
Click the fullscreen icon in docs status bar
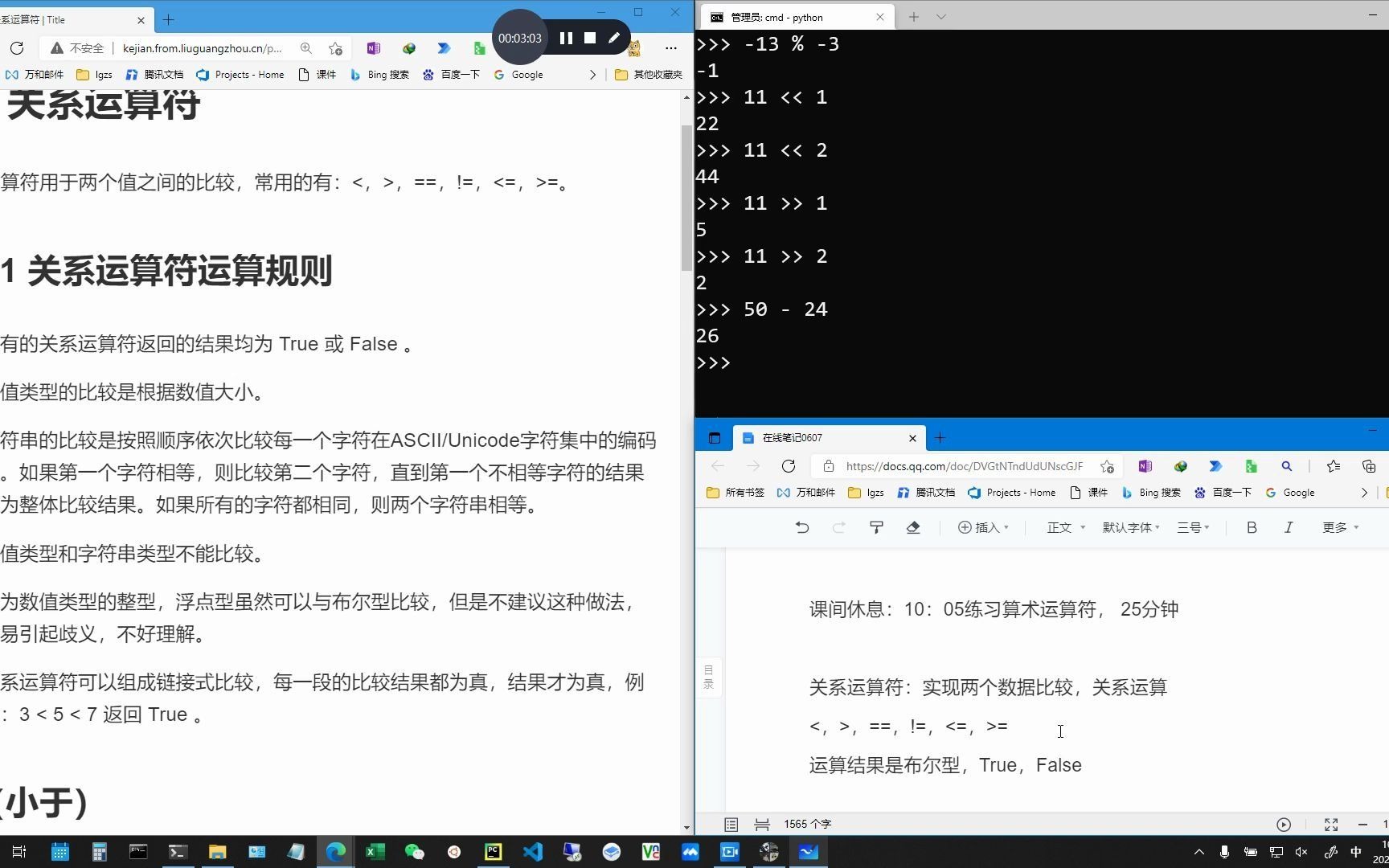tap(1330, 824)
